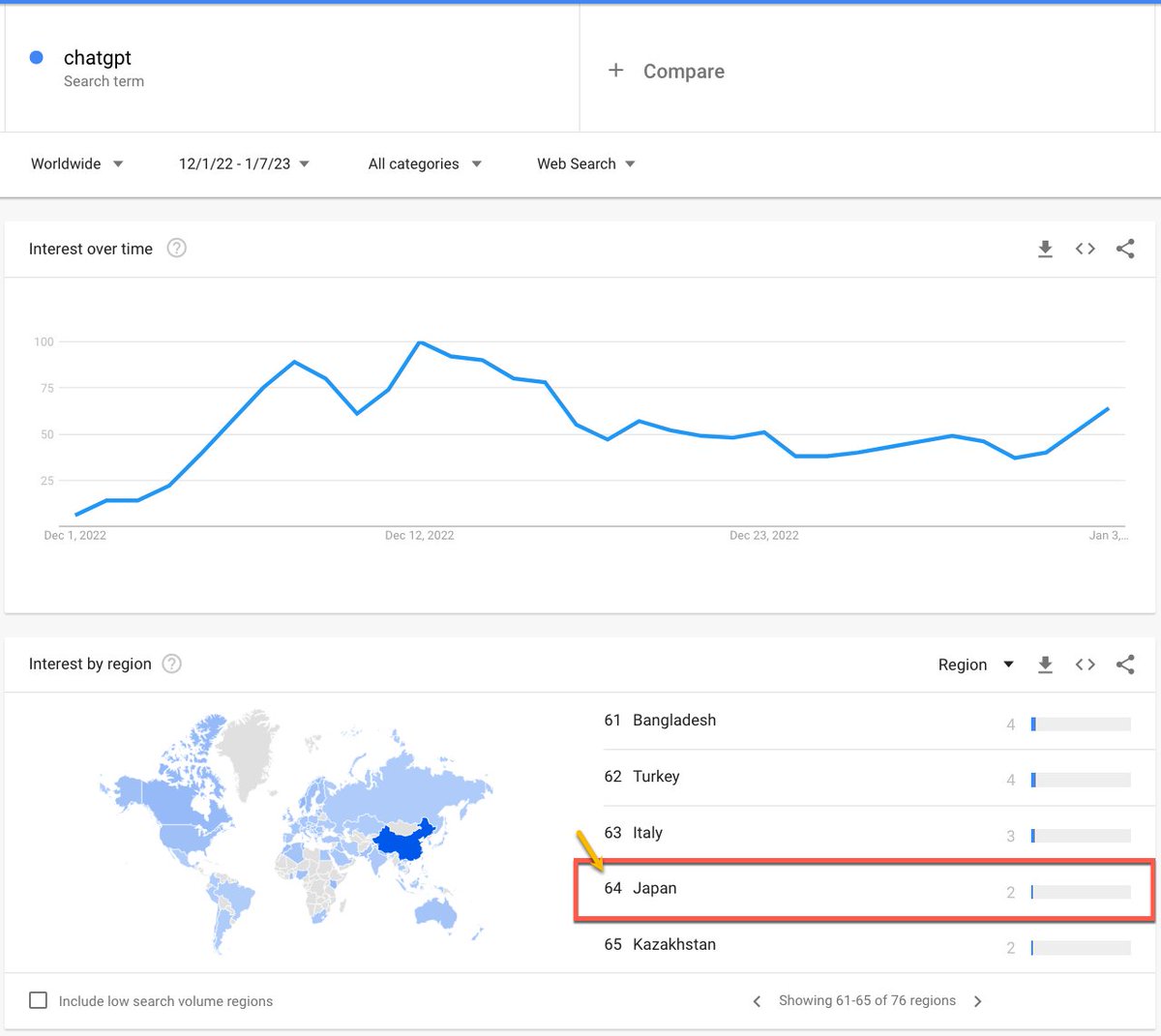
Task: Click the Dec 23, 2022 axis label
Action: [x=764, y=535]
